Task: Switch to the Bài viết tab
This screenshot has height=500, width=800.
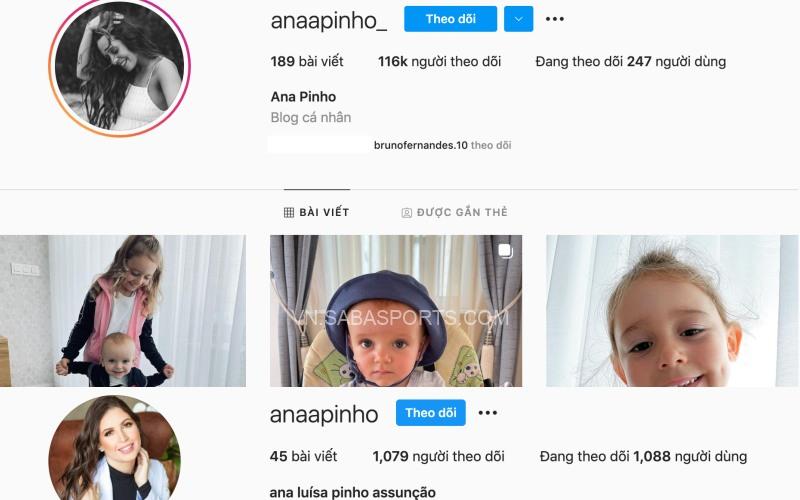Action: (317, 212)
